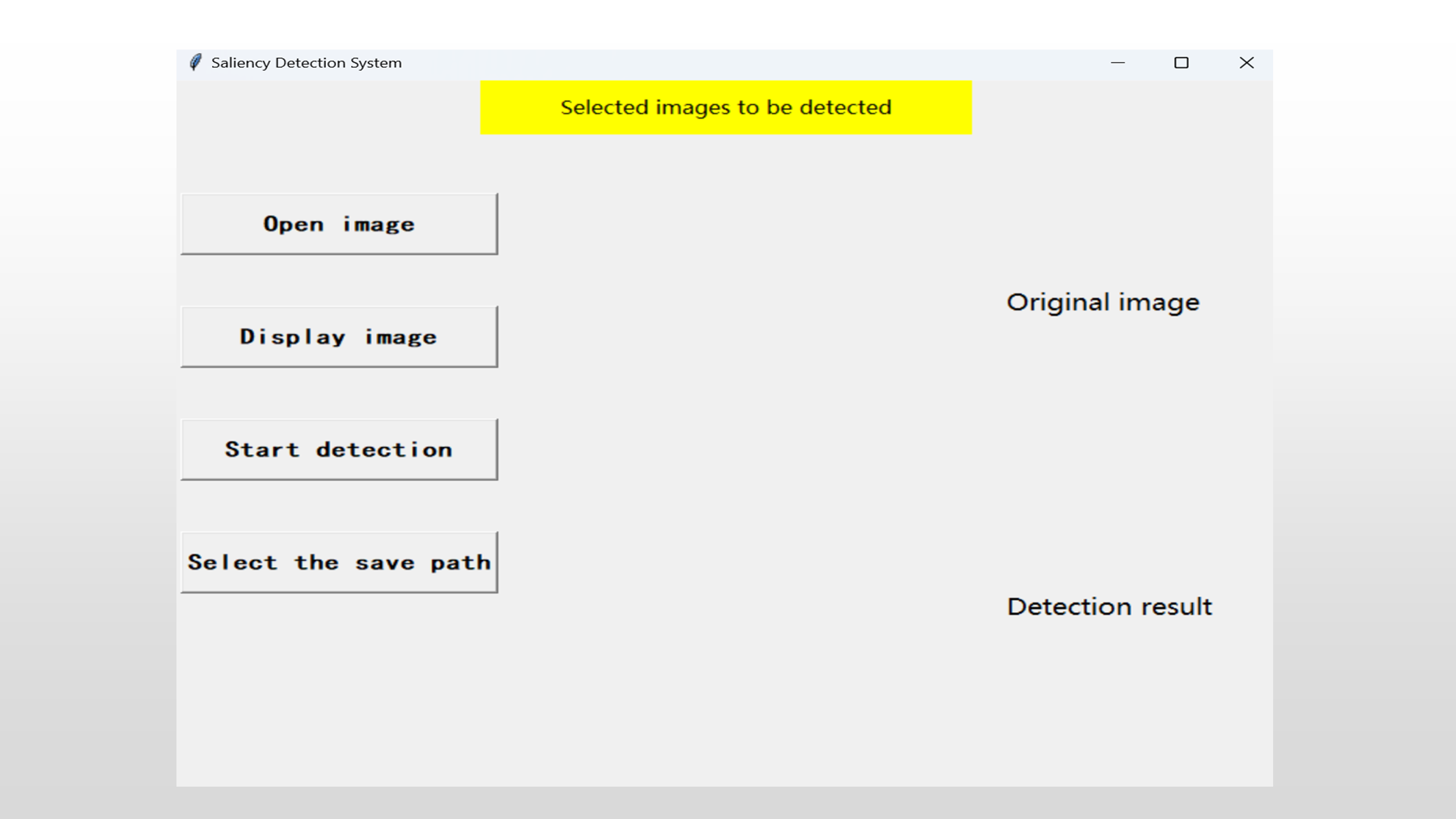Pick output folder via save path button
Viewport: 1456px width, 819px height.
(339, 562)
